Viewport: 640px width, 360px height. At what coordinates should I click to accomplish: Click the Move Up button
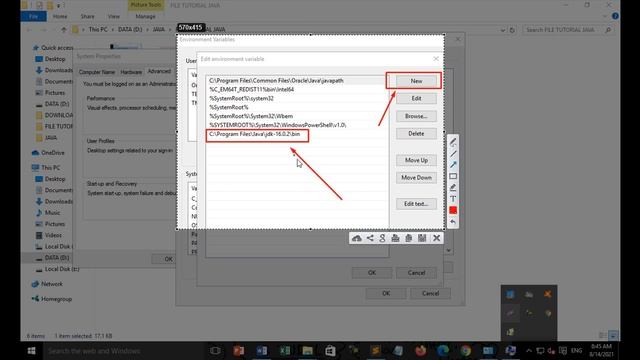click(x=416, y=160)
